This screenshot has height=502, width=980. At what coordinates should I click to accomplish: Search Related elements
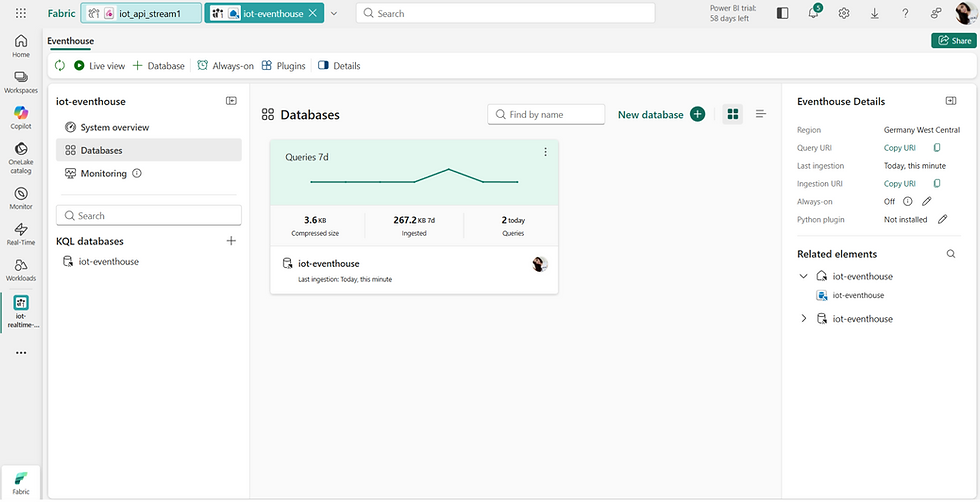coord(951,254)
